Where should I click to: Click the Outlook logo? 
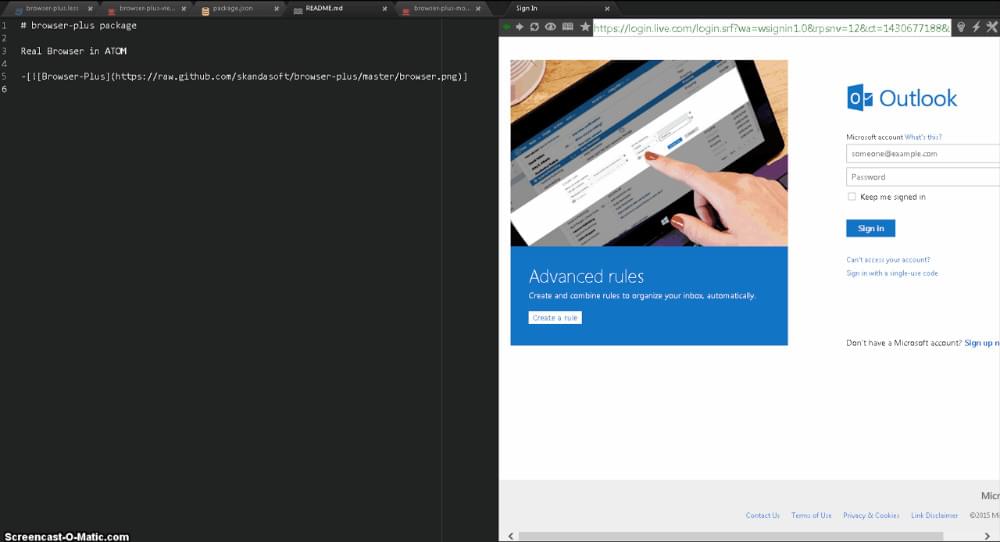(902, 98)
